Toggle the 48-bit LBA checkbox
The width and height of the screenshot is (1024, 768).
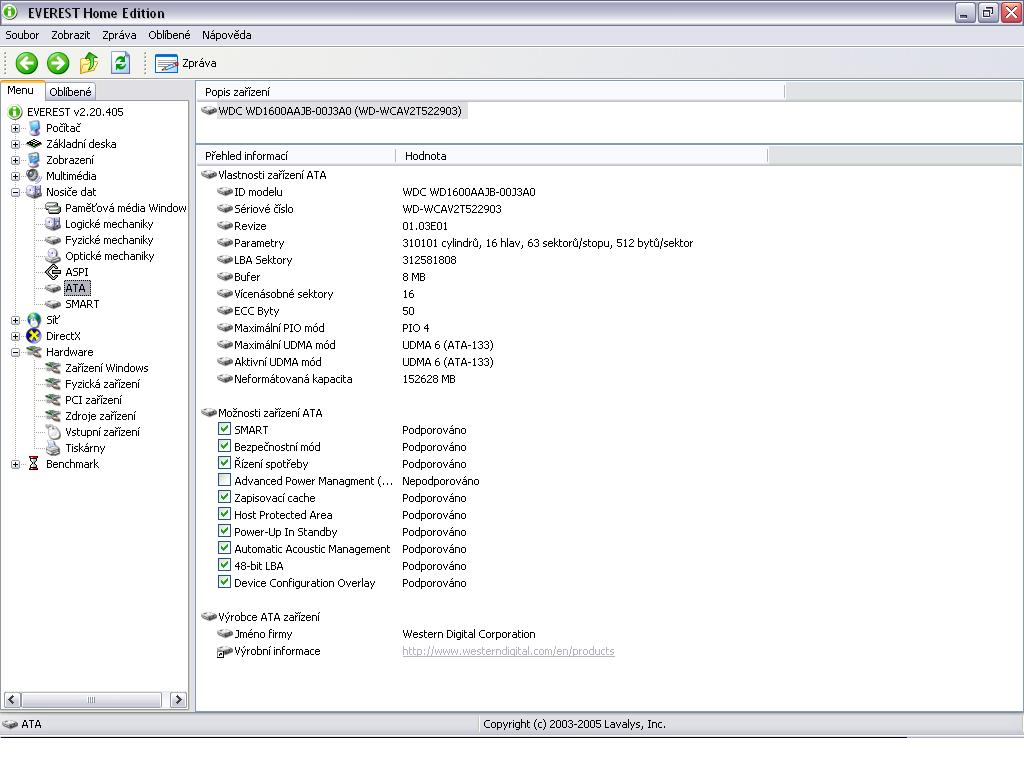[x=225, y=566]
